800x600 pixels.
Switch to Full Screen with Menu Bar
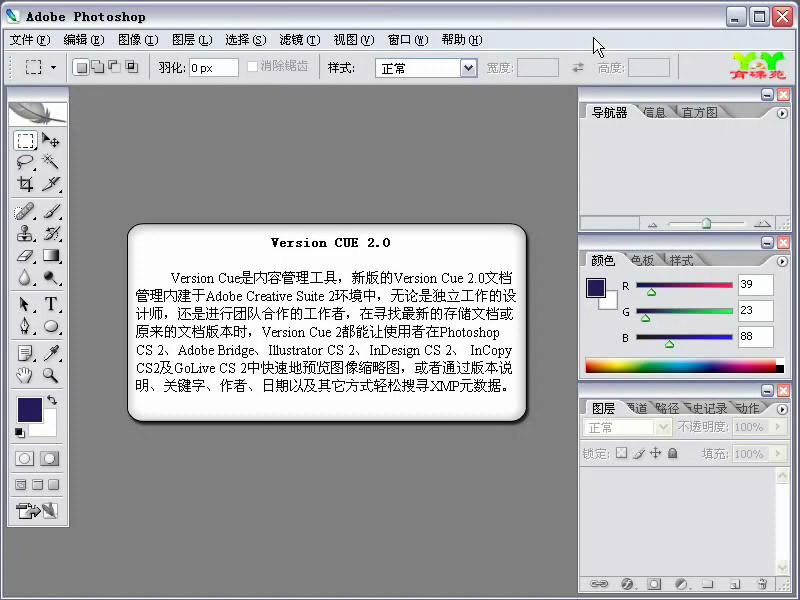37,485
